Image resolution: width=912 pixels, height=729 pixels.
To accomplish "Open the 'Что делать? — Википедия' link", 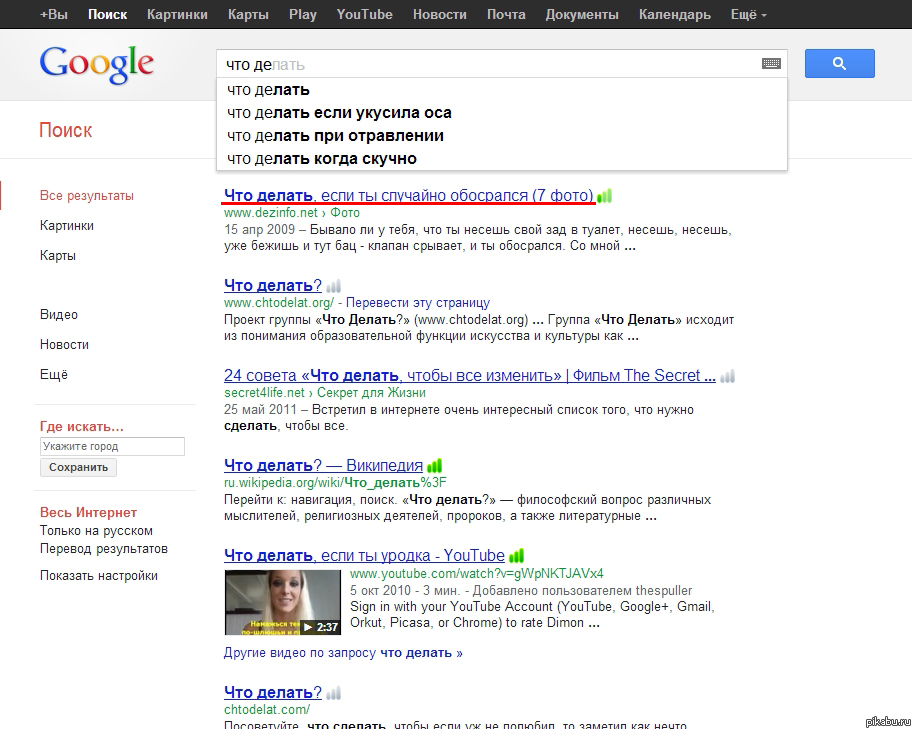I will click(x=323, y=465).
